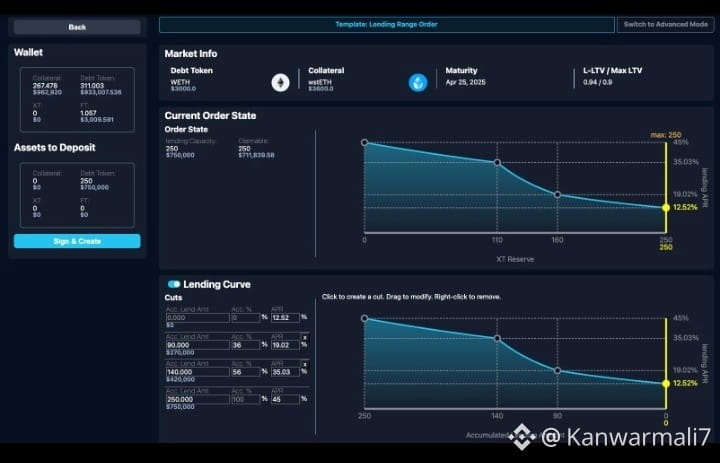Click the 90 cut point on Lending Curve chart
This screenshot has height=463, width=720.
pyautogui.click(x=557, y=370)
